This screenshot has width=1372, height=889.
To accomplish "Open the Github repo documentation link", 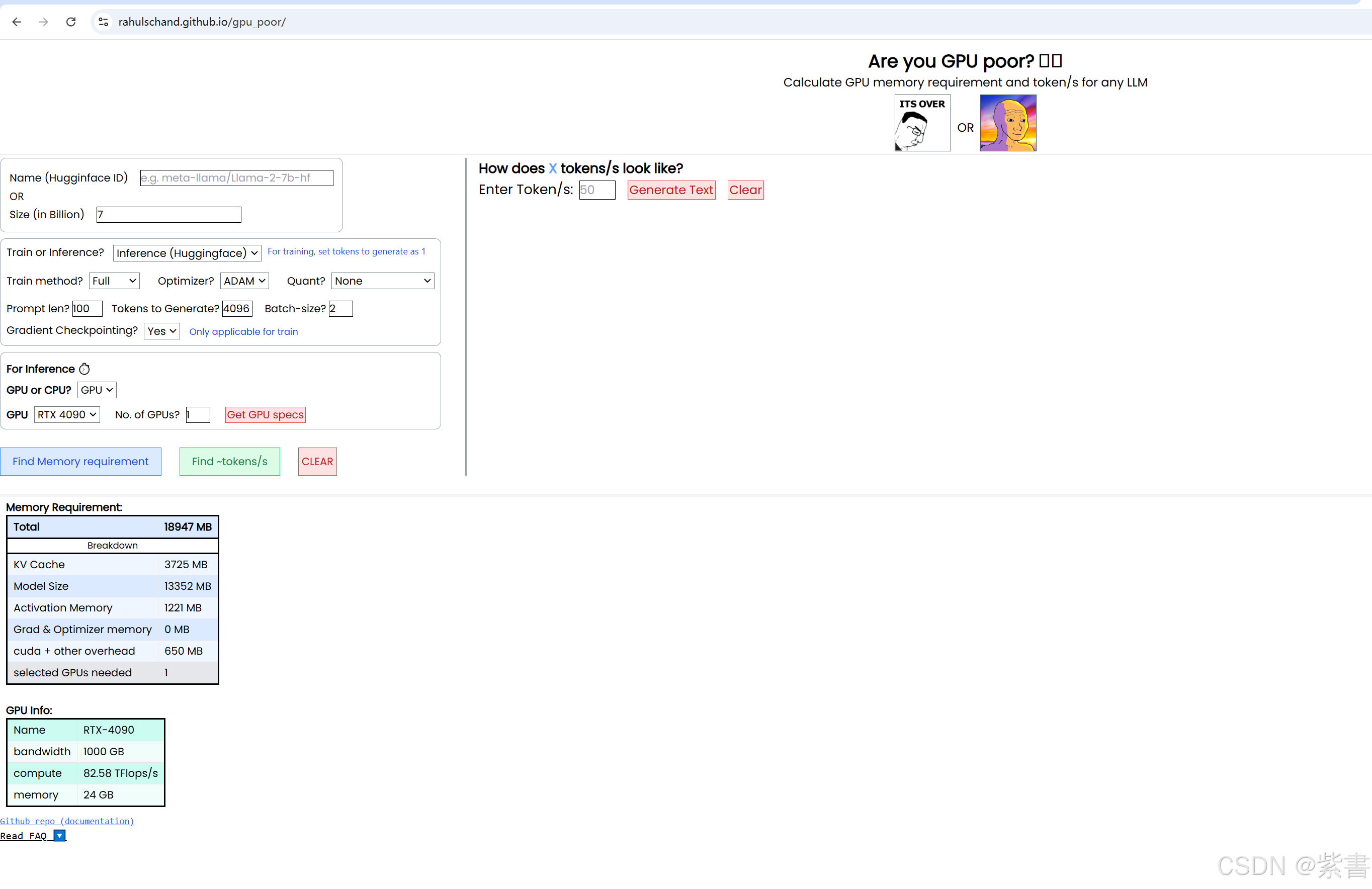I will [67, 821].
